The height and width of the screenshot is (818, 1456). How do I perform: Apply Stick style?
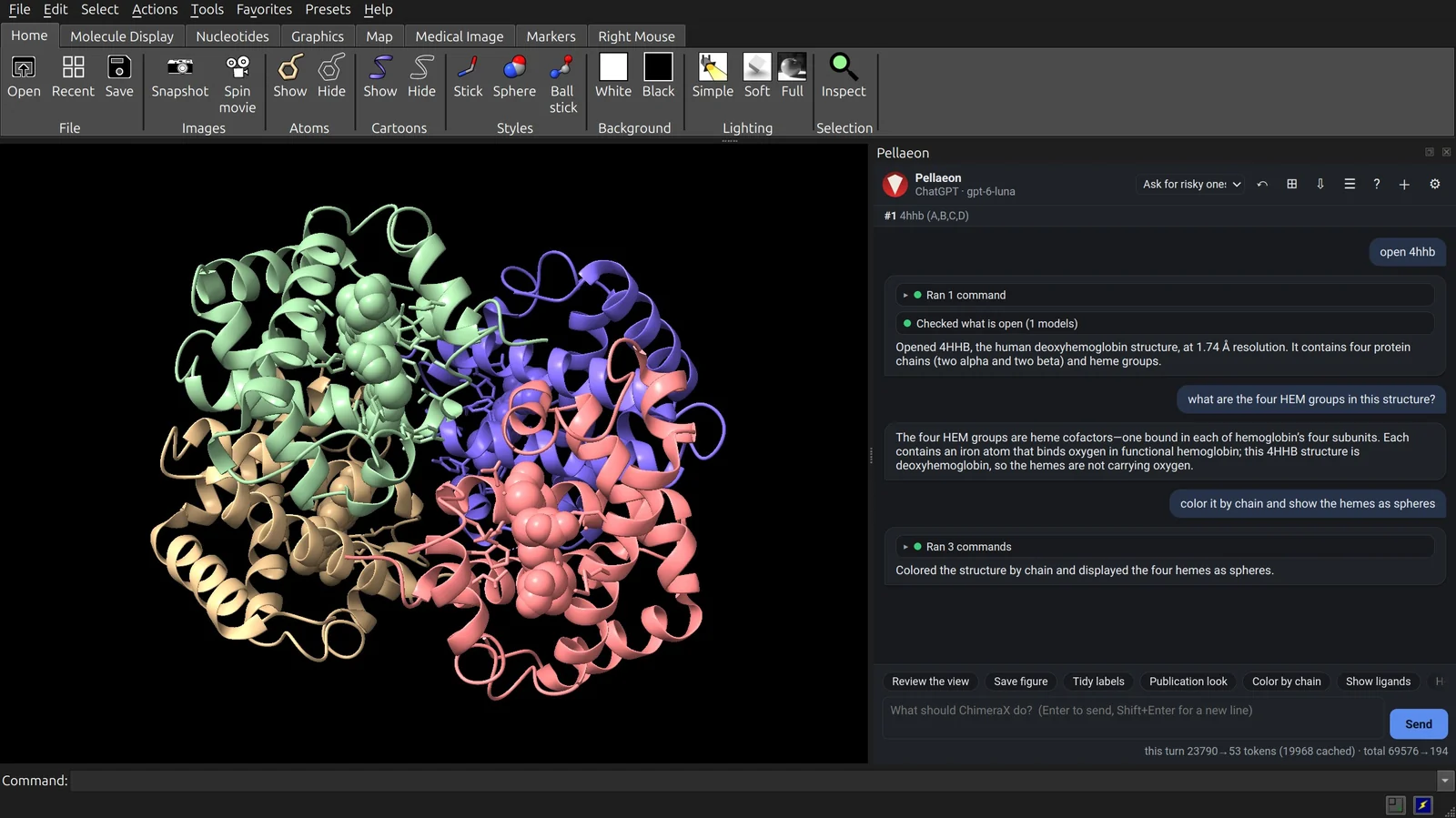468,67
